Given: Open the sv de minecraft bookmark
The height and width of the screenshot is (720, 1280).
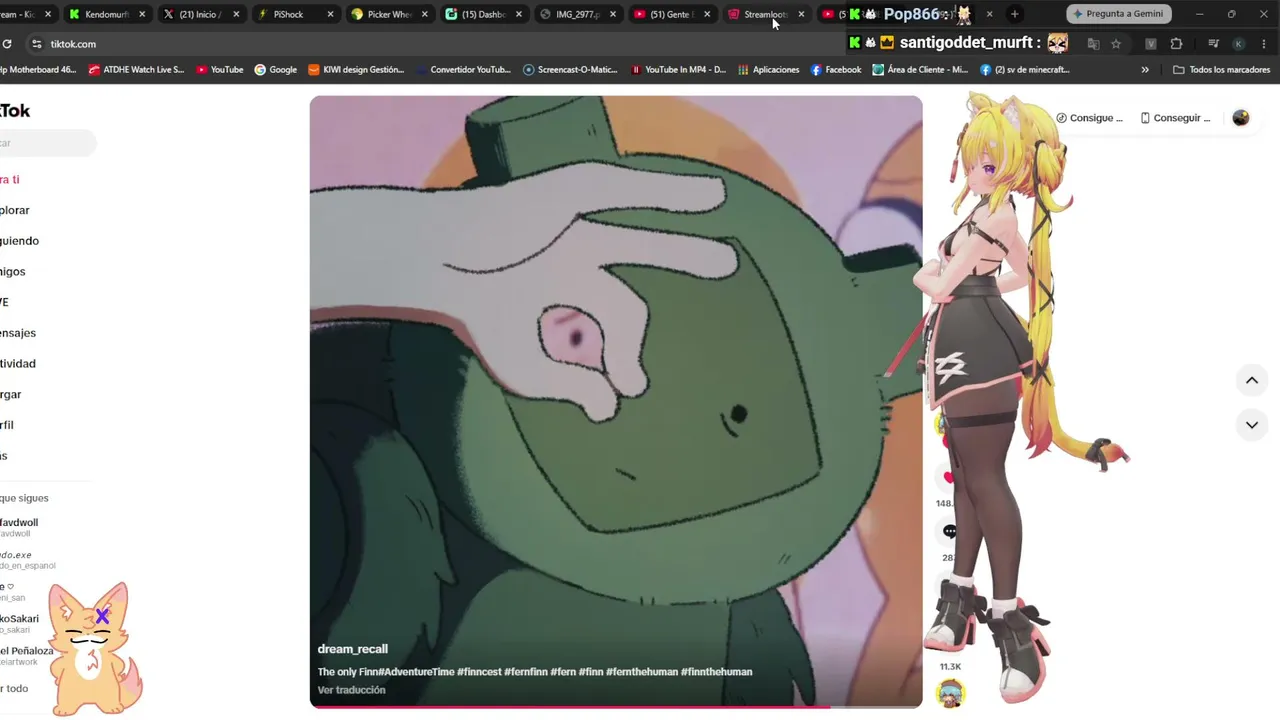Looking at the screenshot, I should coord(1025,70).
